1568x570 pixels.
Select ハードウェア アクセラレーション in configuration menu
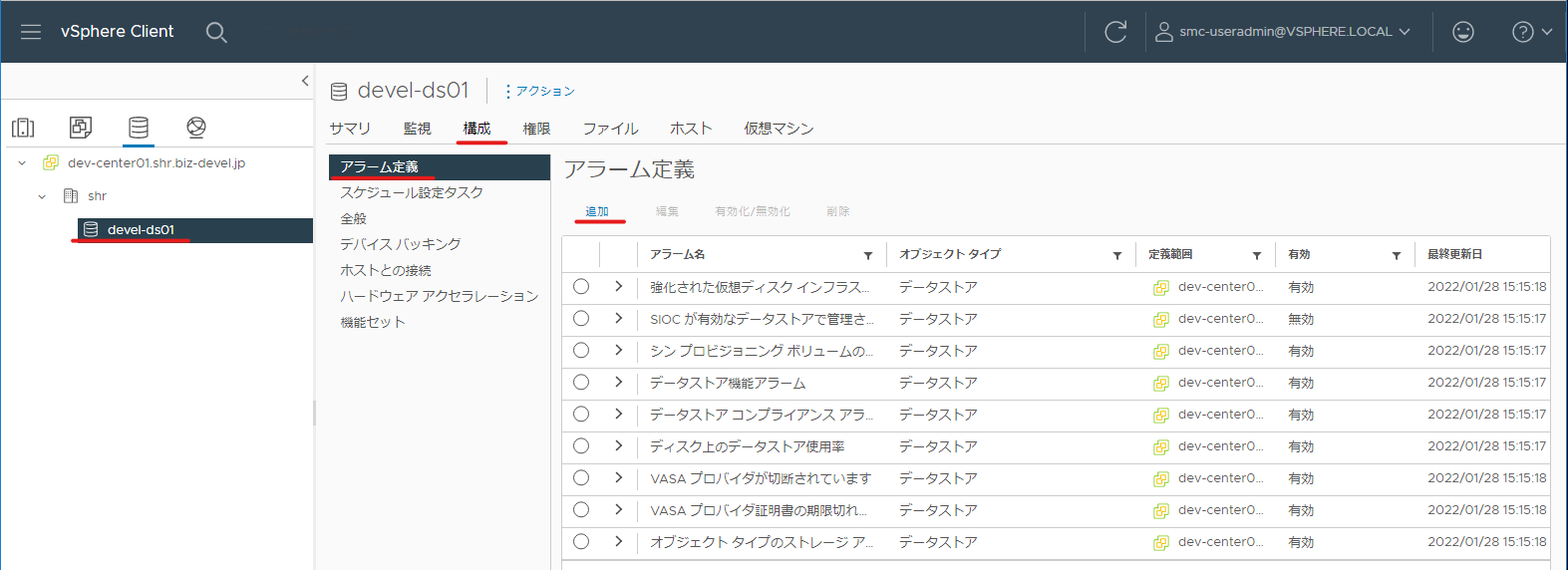440,296
